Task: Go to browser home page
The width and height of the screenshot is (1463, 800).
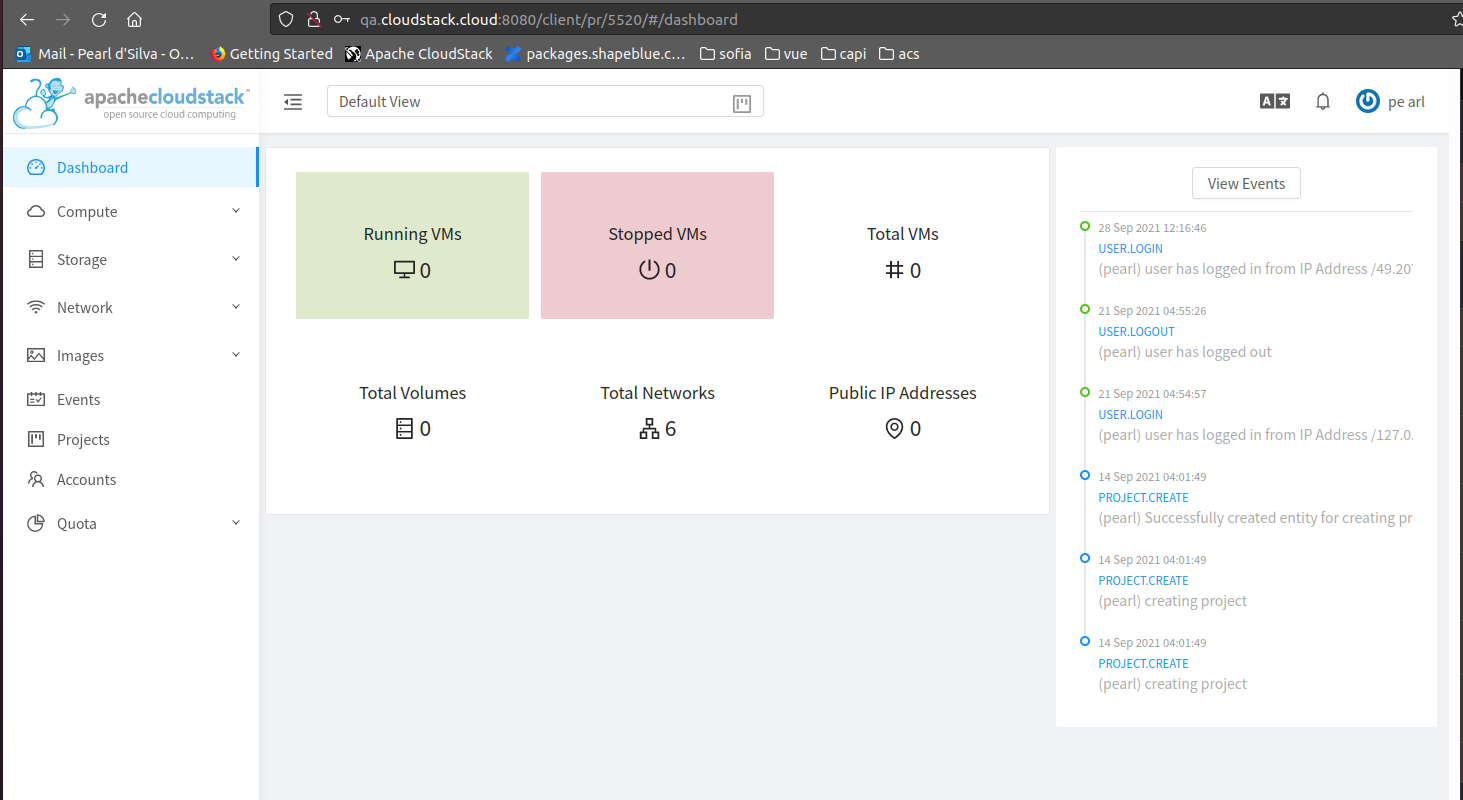Action: 134,19
